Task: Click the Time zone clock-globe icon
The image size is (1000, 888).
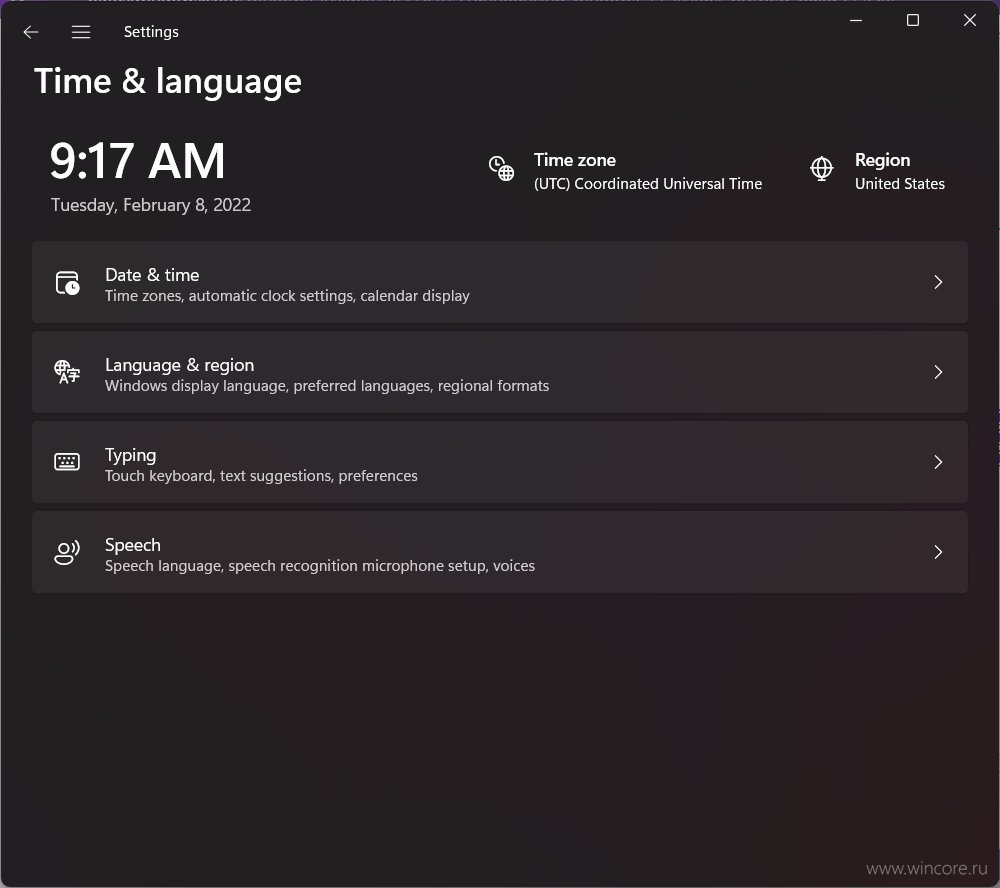Action: click(x=502, y=168)
